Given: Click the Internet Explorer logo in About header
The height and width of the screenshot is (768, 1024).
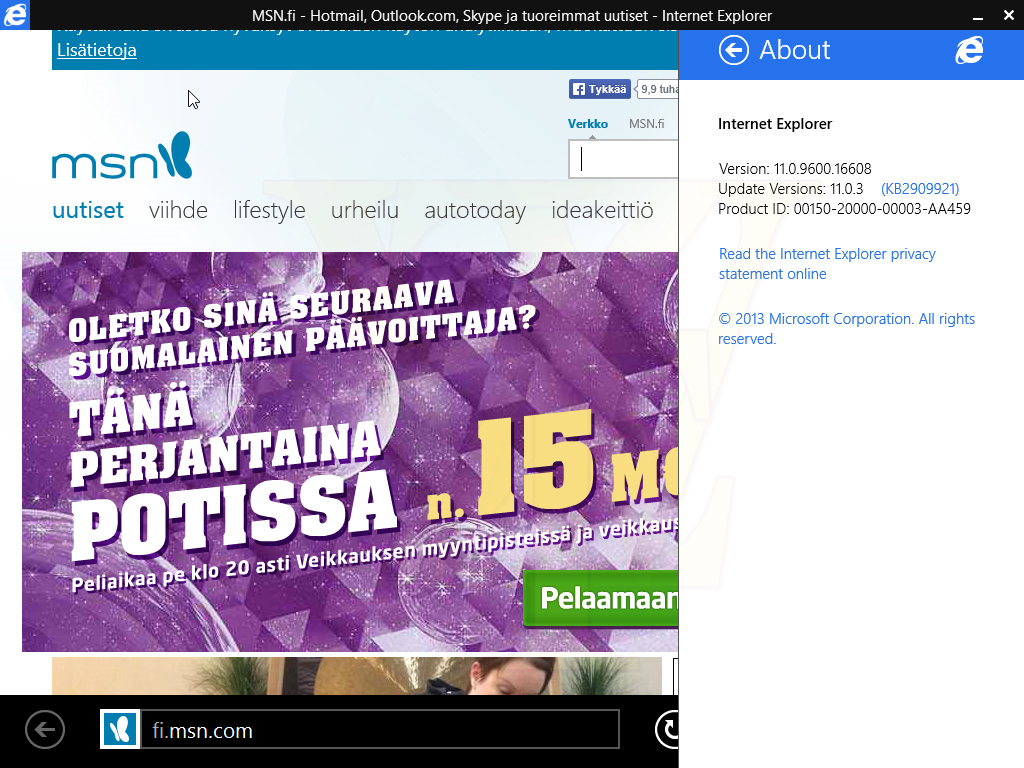Looking at the screenshot, I should [969, 50].
